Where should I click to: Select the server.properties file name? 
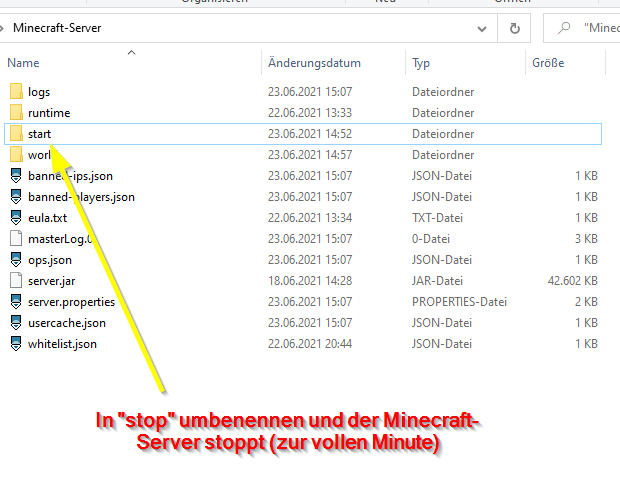click(x=71, y=302)
